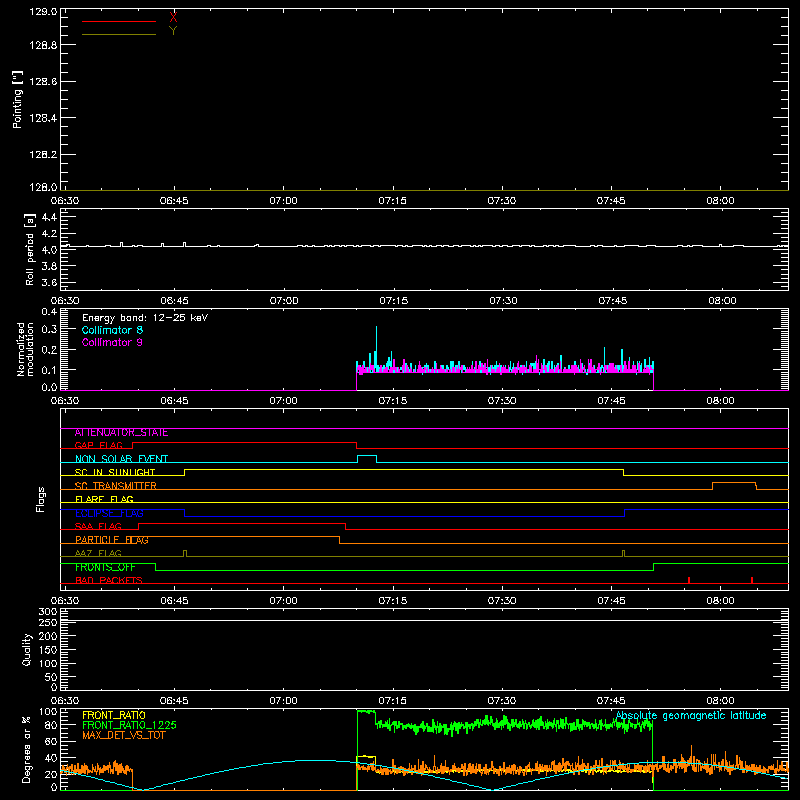Click the olive Y legend line sample
The width and height of the screenshot is (800, 800).
click(119, 34)
